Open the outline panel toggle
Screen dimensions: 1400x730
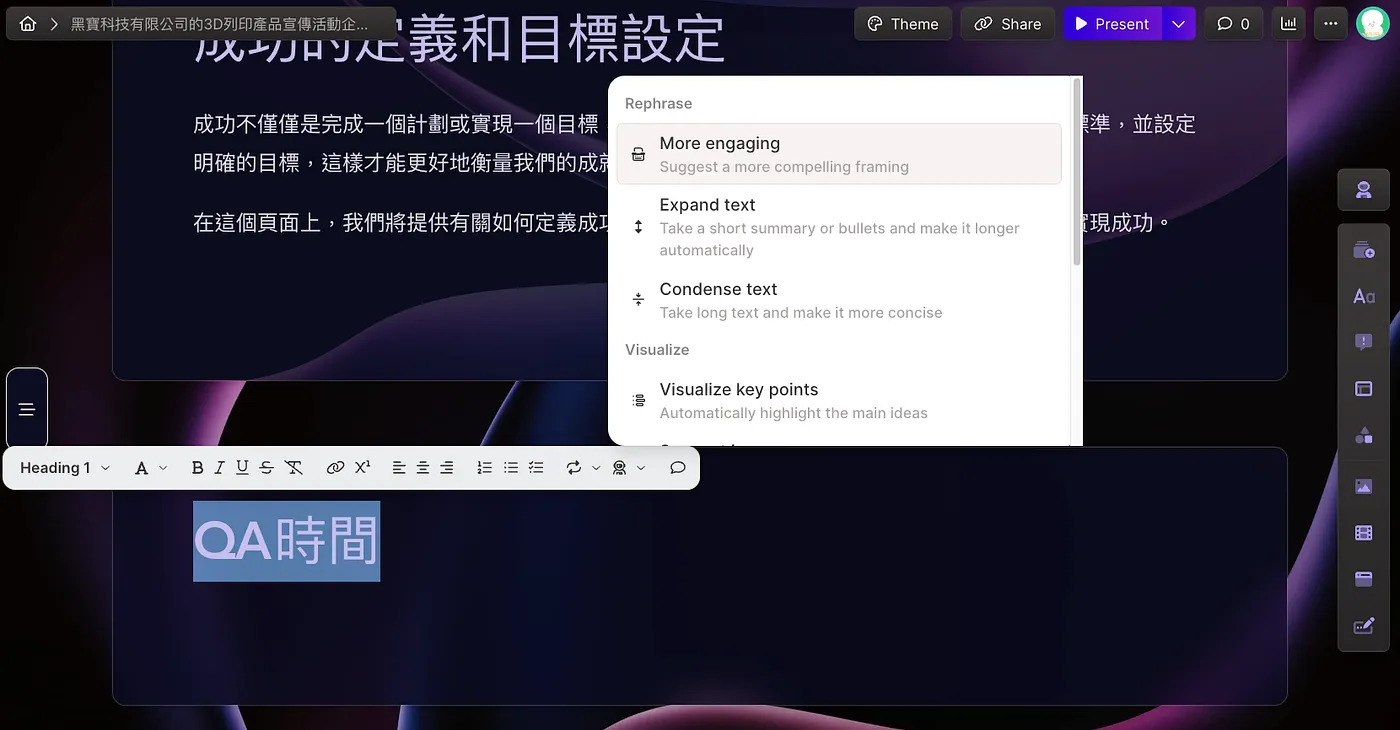click(27, 409)
